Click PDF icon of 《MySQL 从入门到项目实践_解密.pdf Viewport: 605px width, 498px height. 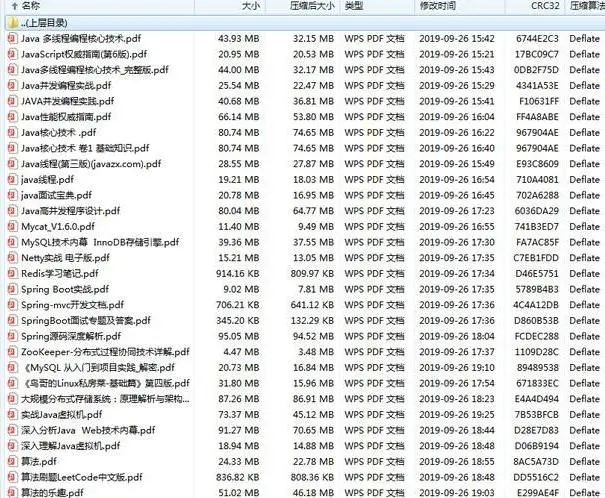[12, 368]
